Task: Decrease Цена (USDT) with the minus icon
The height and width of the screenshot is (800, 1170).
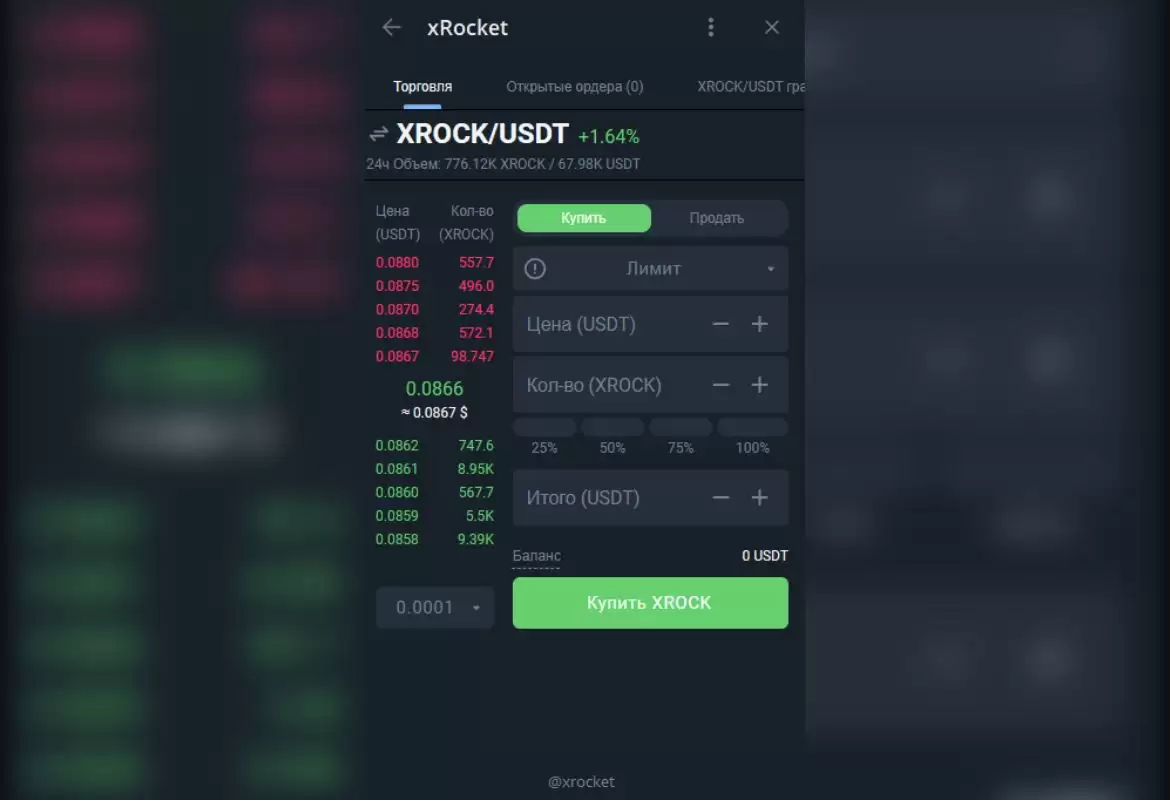Action: pos(720,324)
